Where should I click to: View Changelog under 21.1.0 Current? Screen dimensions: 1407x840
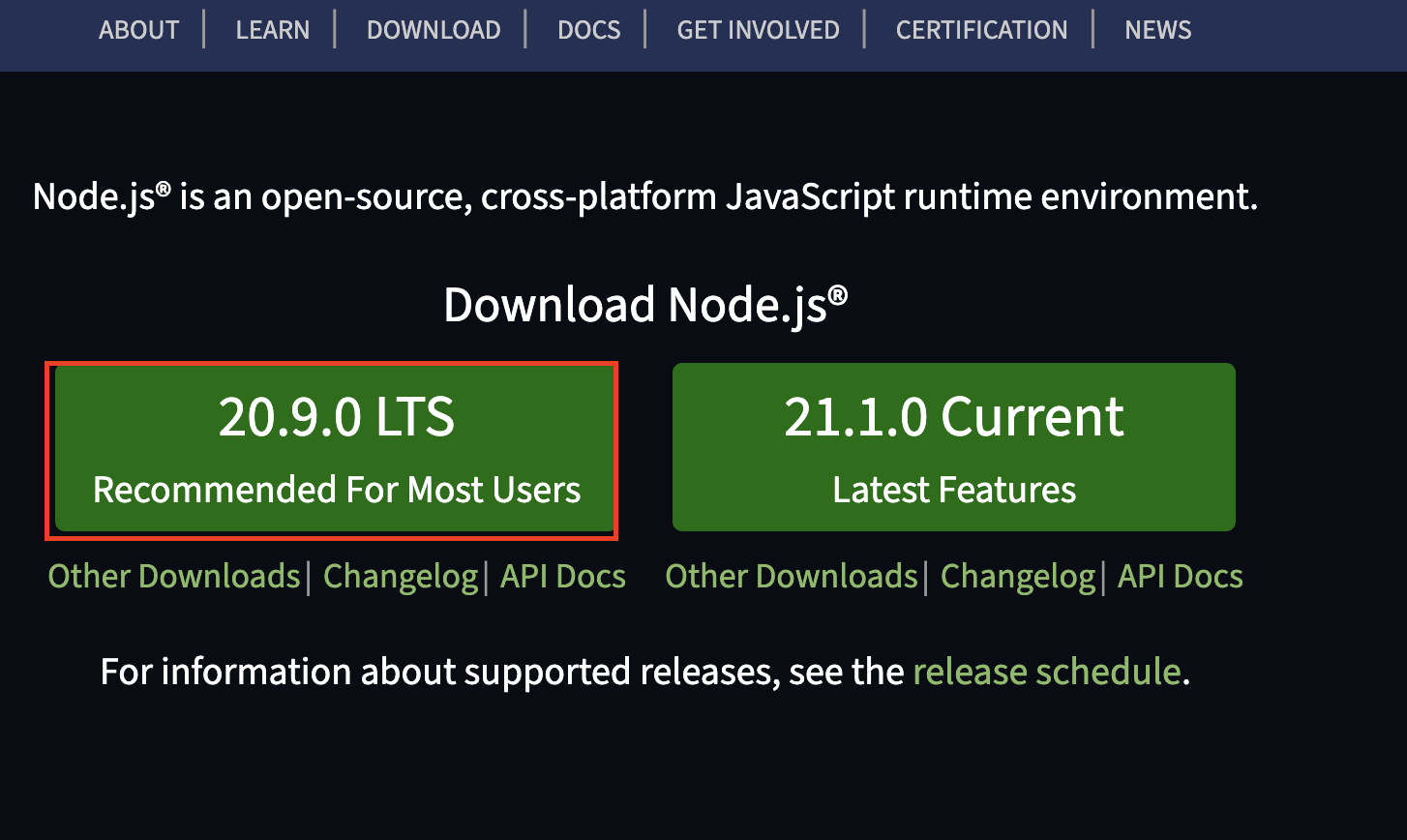click(1018, 577)
